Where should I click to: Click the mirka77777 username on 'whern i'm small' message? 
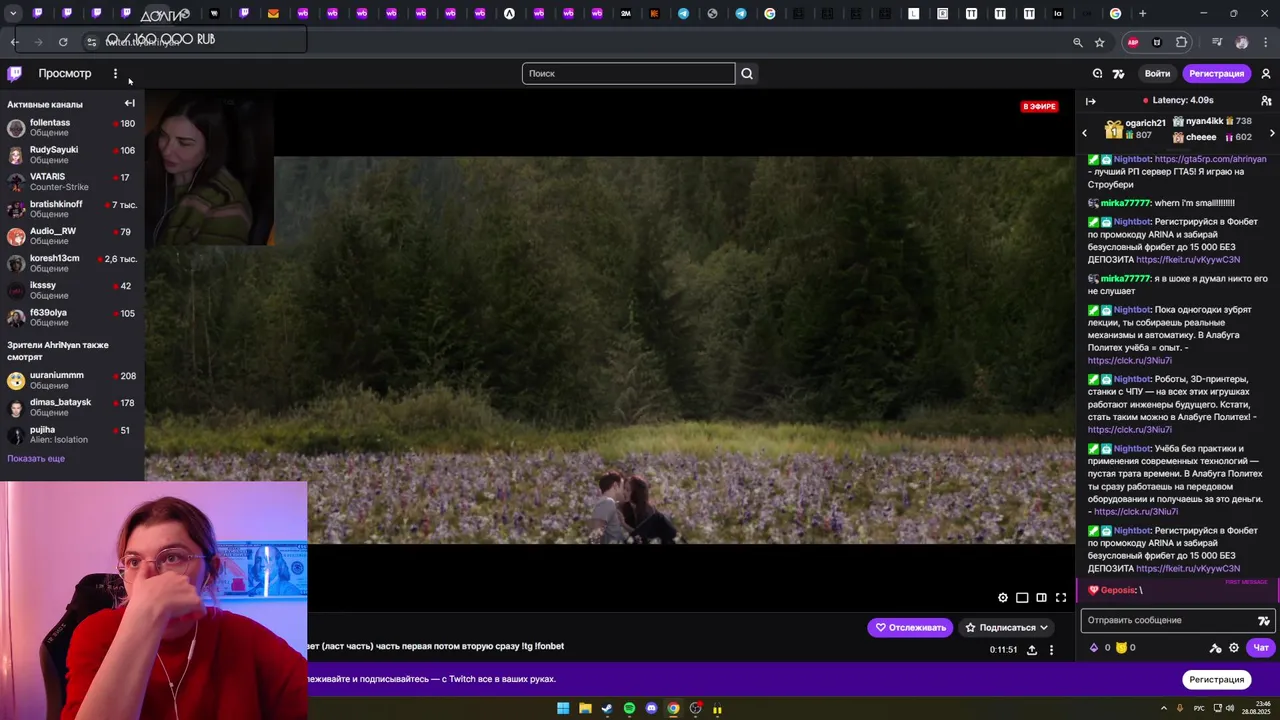1125,203
